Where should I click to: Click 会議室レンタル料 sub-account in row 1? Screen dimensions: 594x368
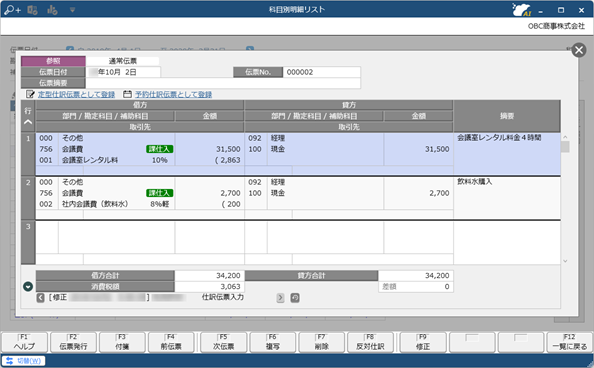90,160
